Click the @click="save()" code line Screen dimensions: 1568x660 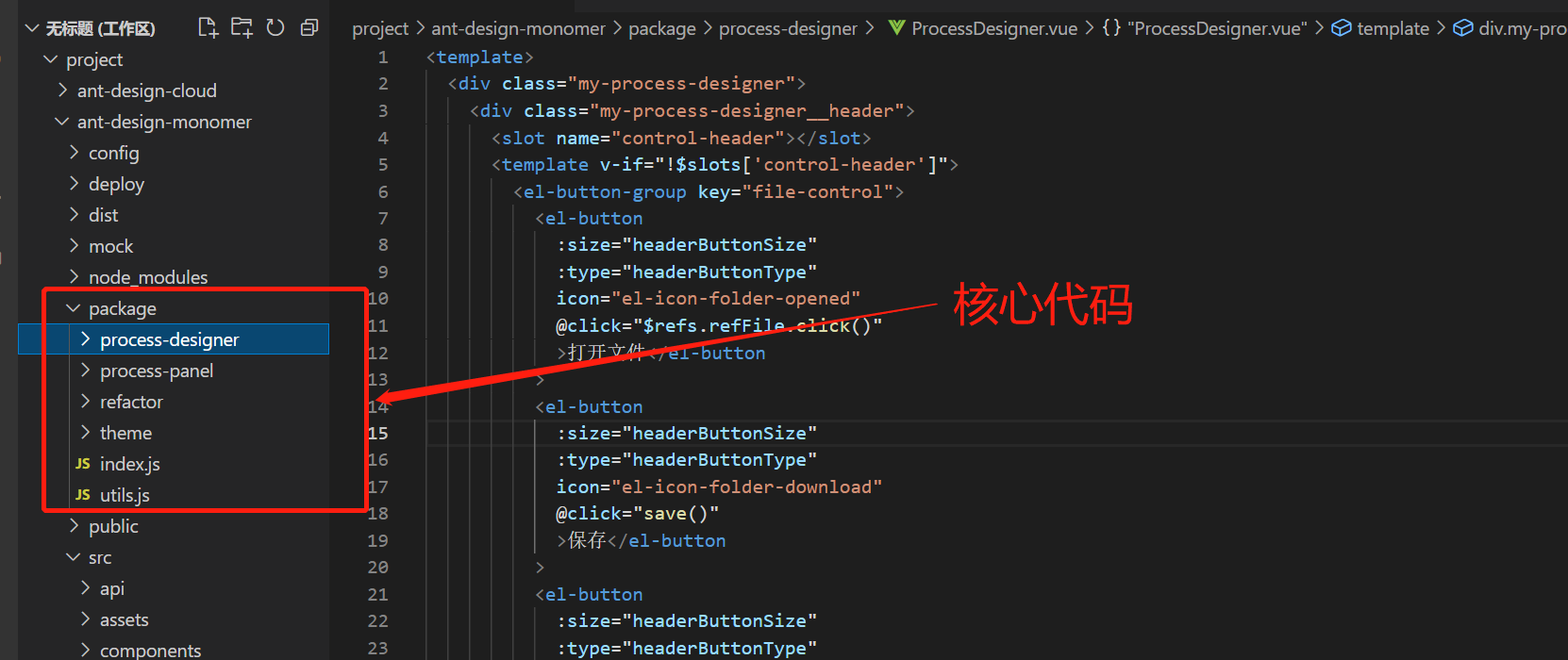(x=638, y=514)
